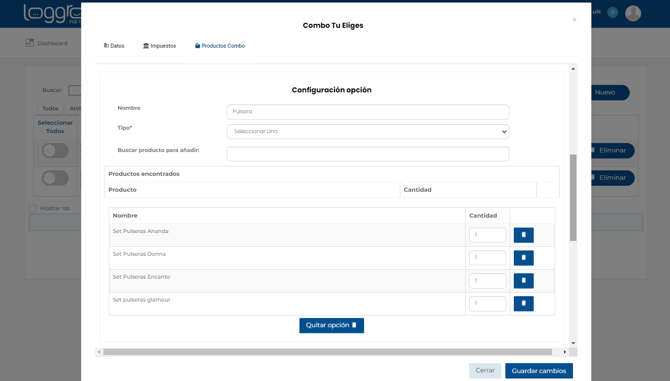The image size is (670, 381).
Task: Delete the Set pulseras glamour row
Action: click(x=523, y=304)
